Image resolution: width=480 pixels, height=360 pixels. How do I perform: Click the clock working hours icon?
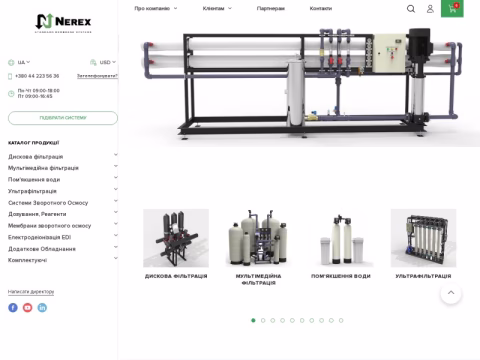pos(11,94)
